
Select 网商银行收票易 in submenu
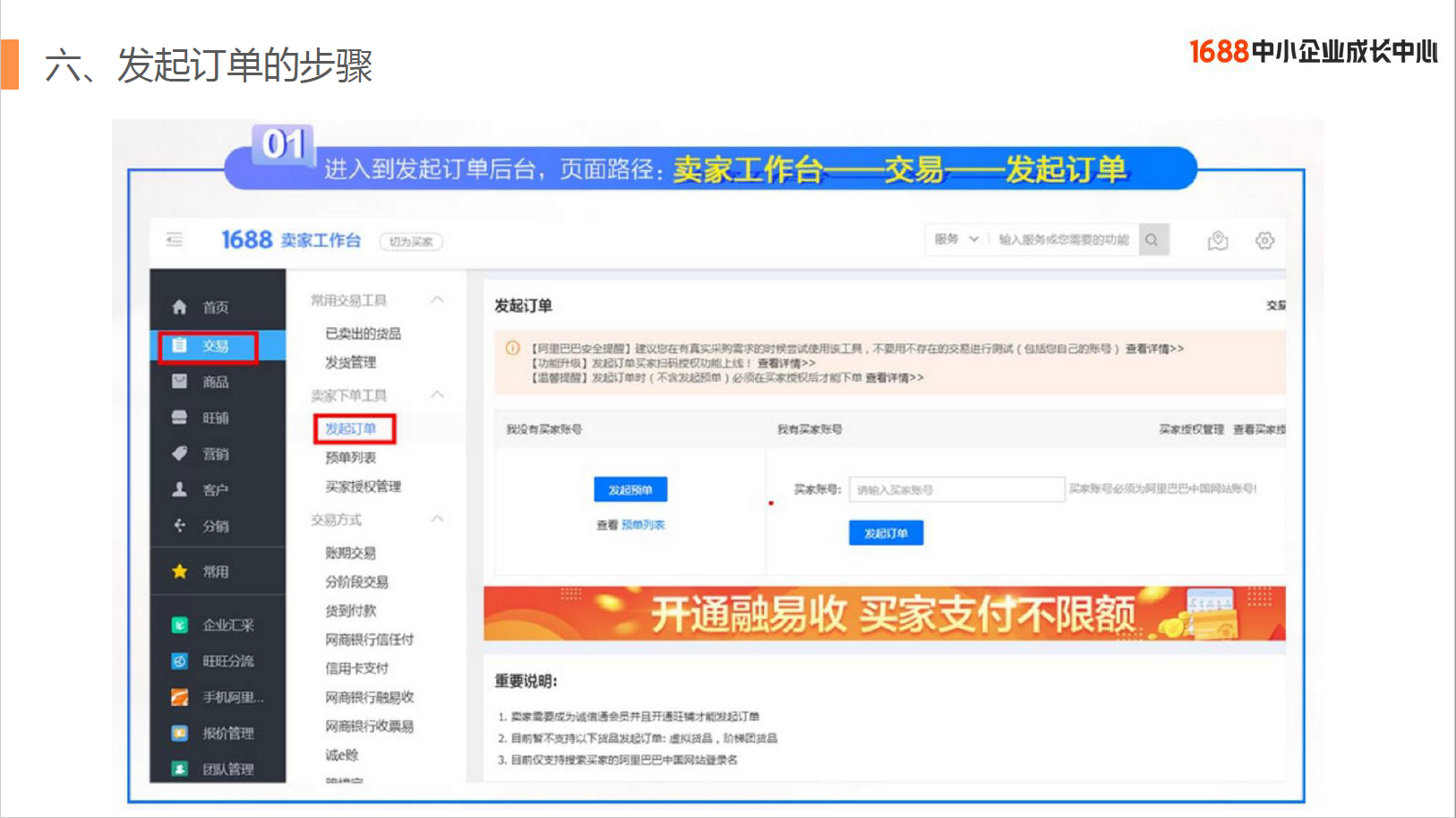(x=370, y=726)
